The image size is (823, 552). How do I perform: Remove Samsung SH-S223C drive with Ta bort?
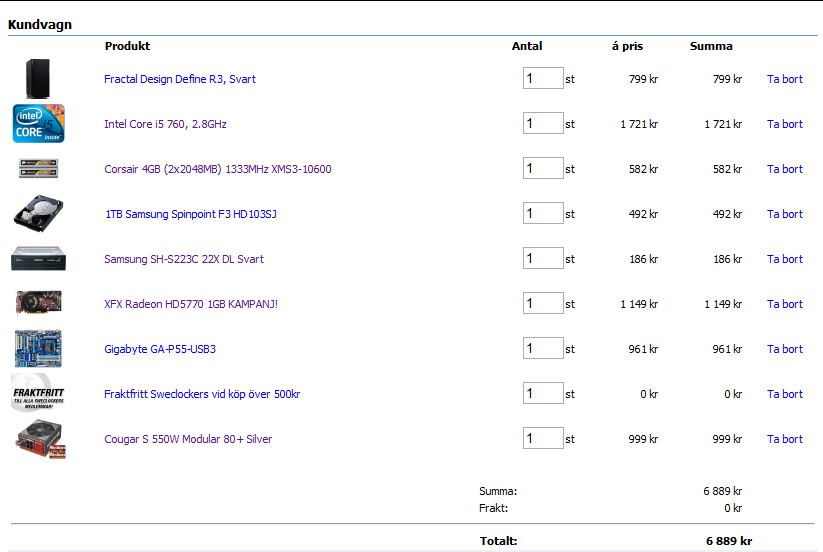(x=784, y=259)
